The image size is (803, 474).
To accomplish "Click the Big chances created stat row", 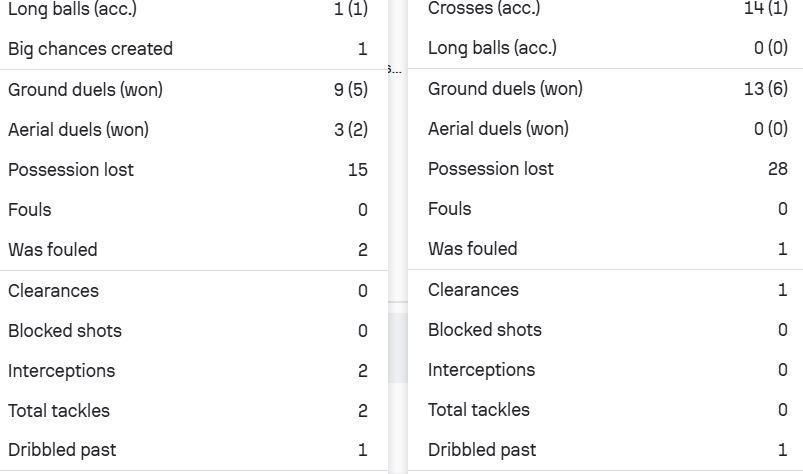I will [188, 49].
